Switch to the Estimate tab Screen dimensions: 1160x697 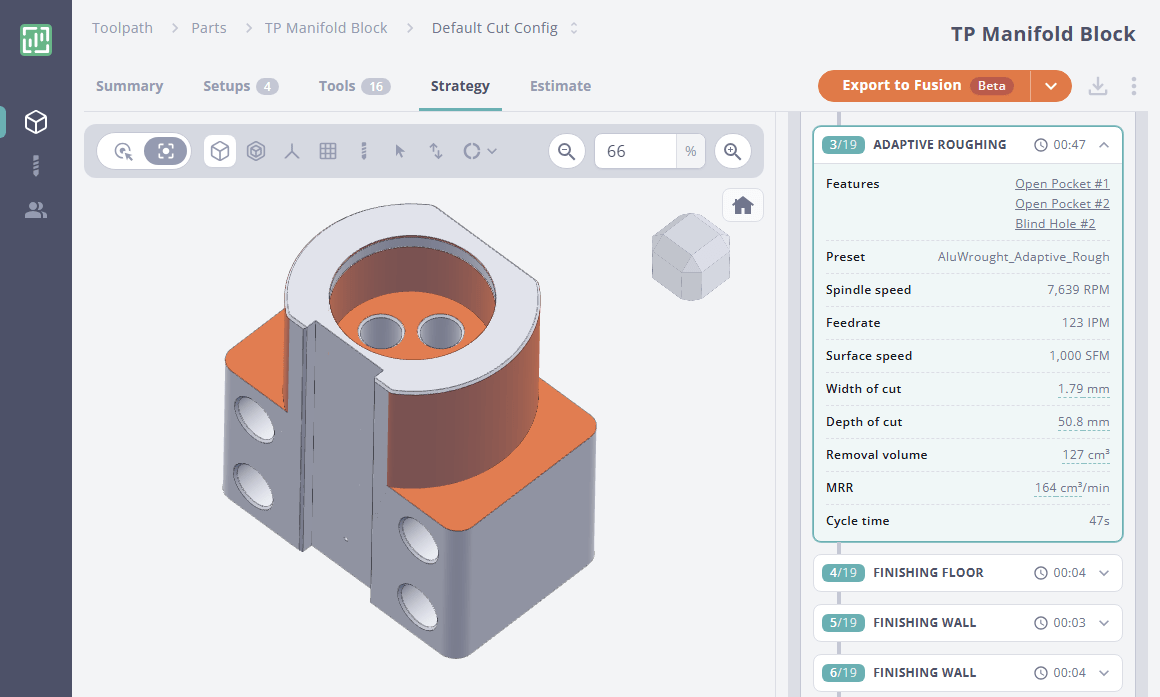(560, 86)
